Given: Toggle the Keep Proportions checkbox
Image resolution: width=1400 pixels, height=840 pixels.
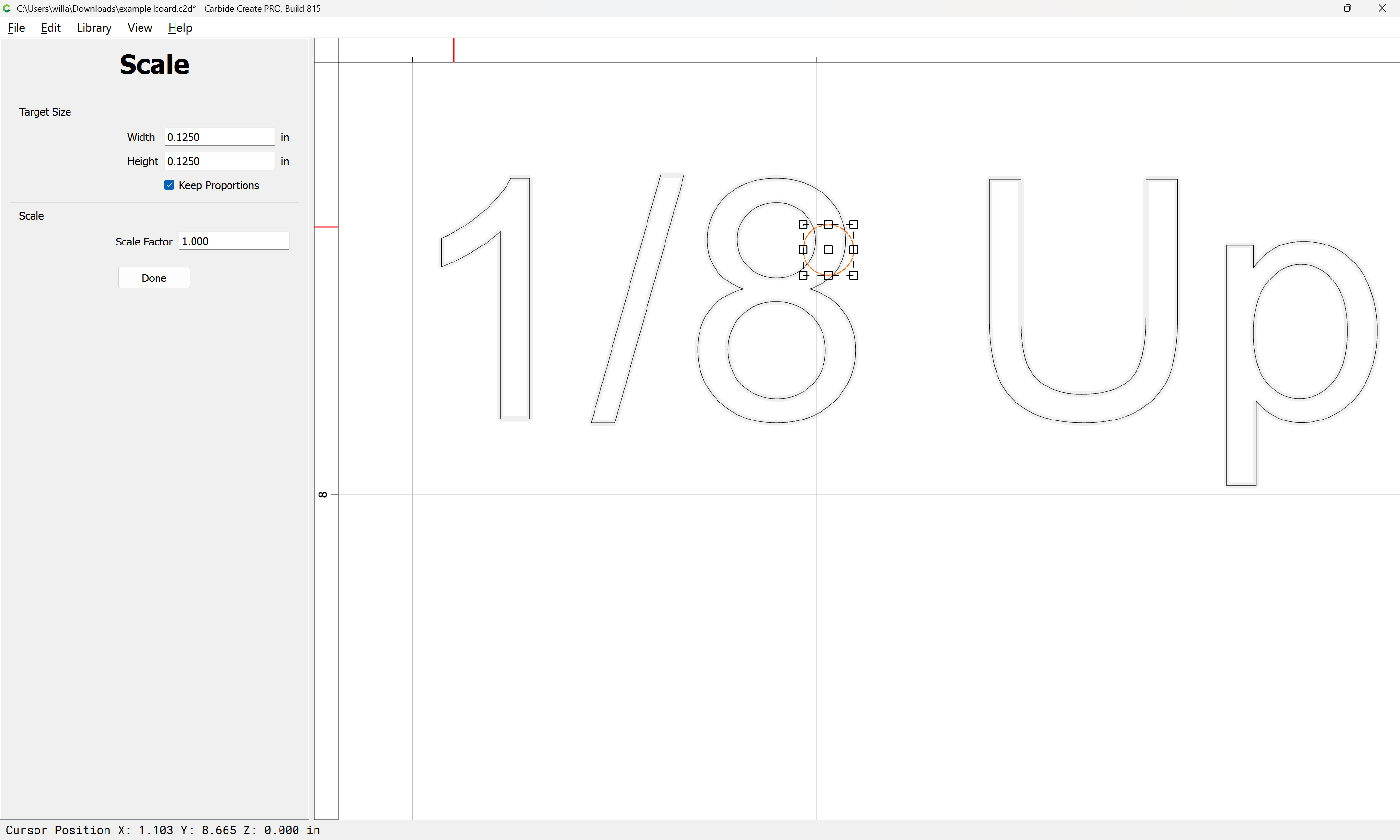Looking at the screenshot, I should click(169, 185).
